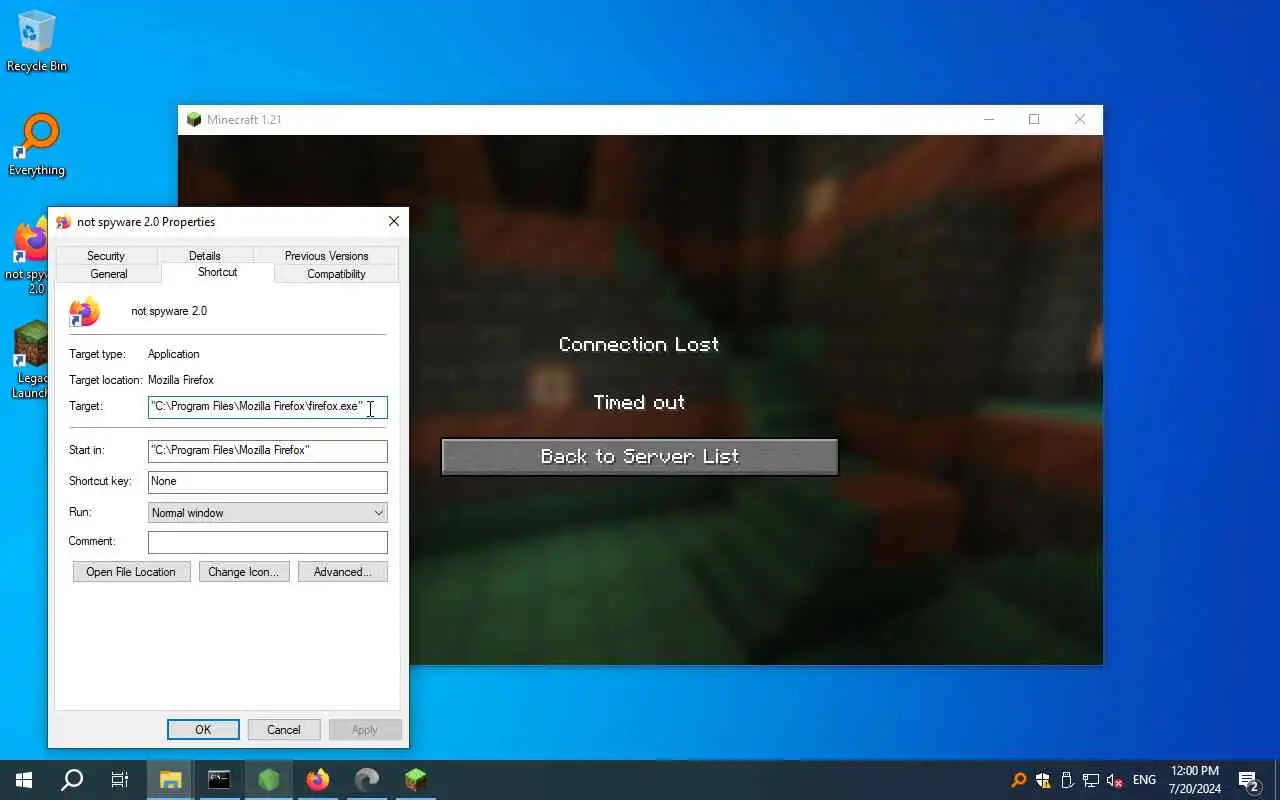
Task: Click the ENG language indicator
Action: point(1144,780)
